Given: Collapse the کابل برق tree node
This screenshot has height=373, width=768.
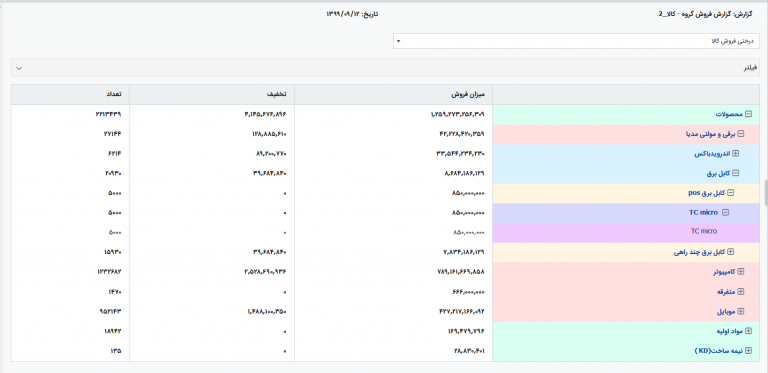Looking at the screenshot, I should 735,173.
